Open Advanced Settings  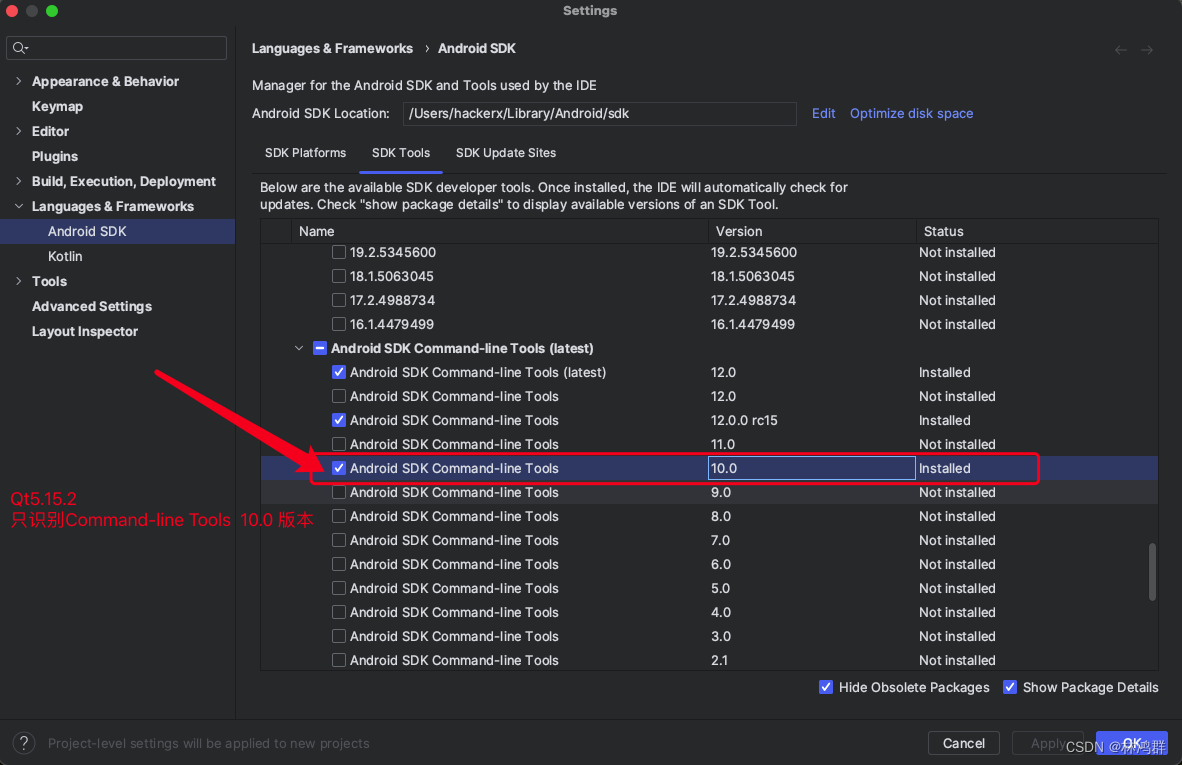point(91,306)
